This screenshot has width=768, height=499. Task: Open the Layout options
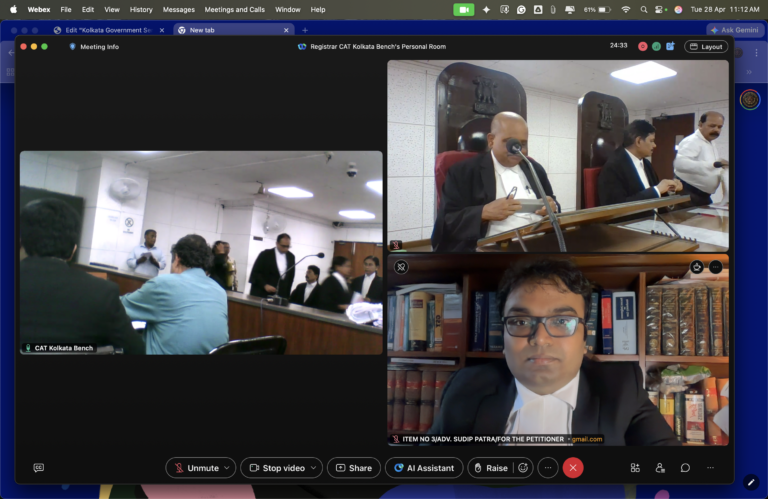pos(706,46)
